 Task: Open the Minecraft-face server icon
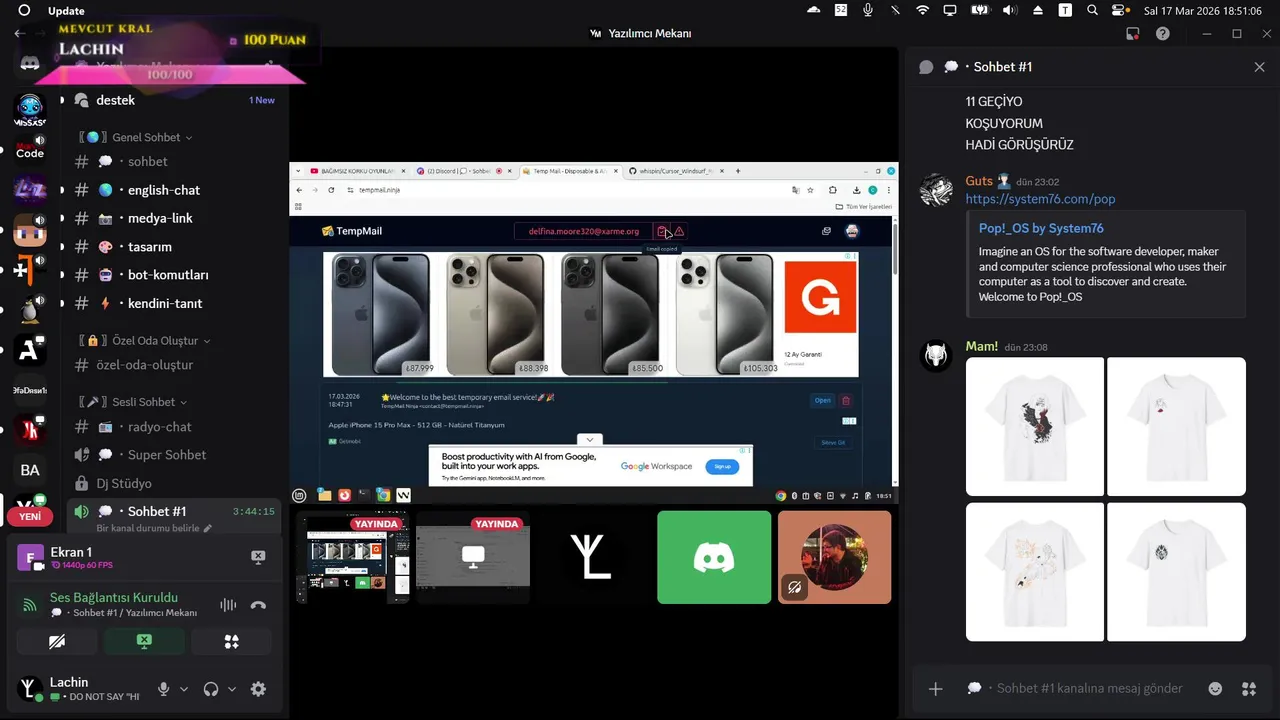[x=30, y=230]
